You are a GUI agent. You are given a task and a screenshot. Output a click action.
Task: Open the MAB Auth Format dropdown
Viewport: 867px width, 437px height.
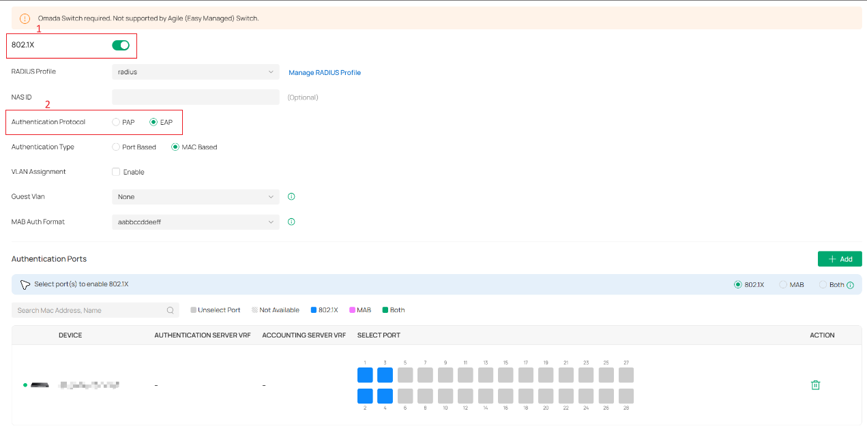point(195,222)
